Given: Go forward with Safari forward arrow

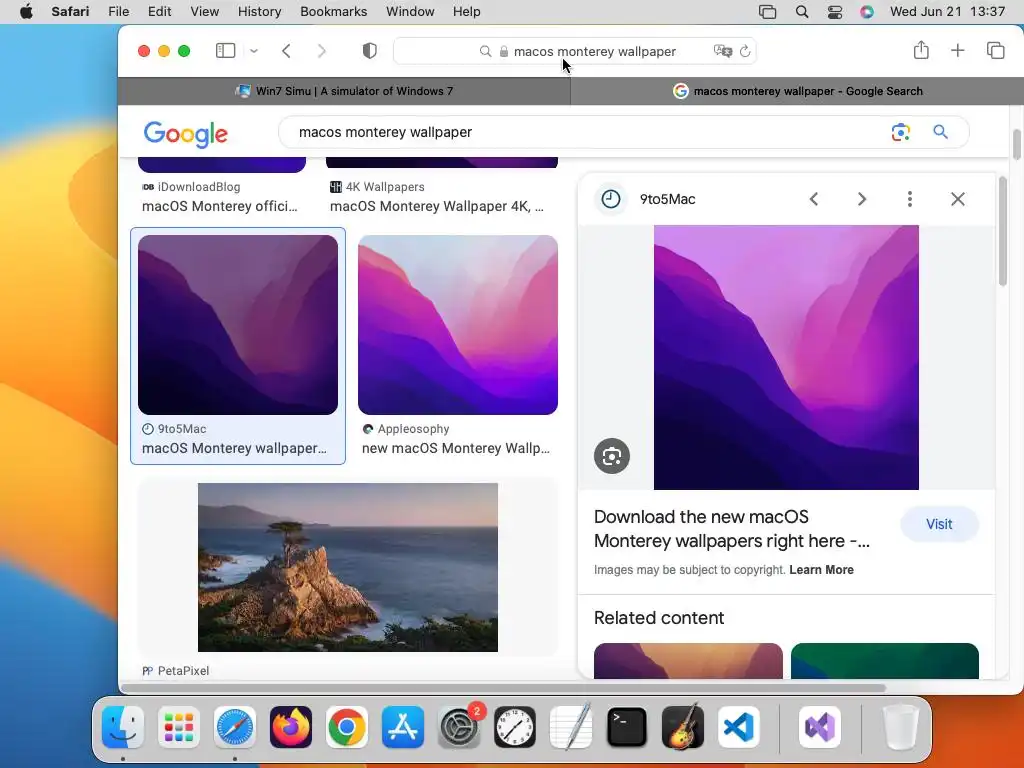Looking at the screenshot, I should point(321,51).
